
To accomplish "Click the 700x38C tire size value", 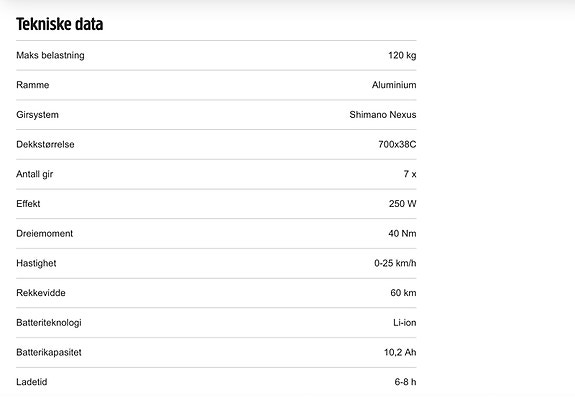I will (x=397, y=144).
